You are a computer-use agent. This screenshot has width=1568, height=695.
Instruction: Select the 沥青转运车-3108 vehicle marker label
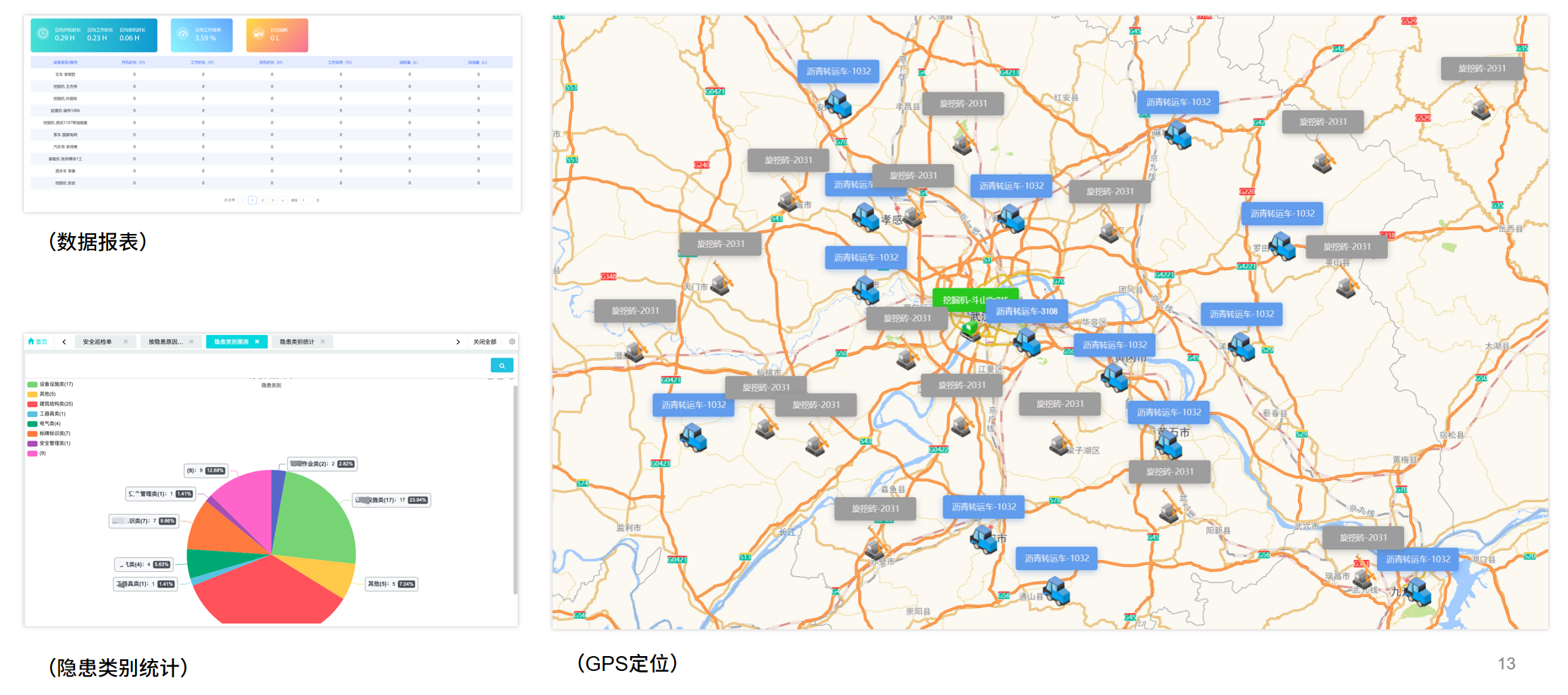tap(1026, 311)
